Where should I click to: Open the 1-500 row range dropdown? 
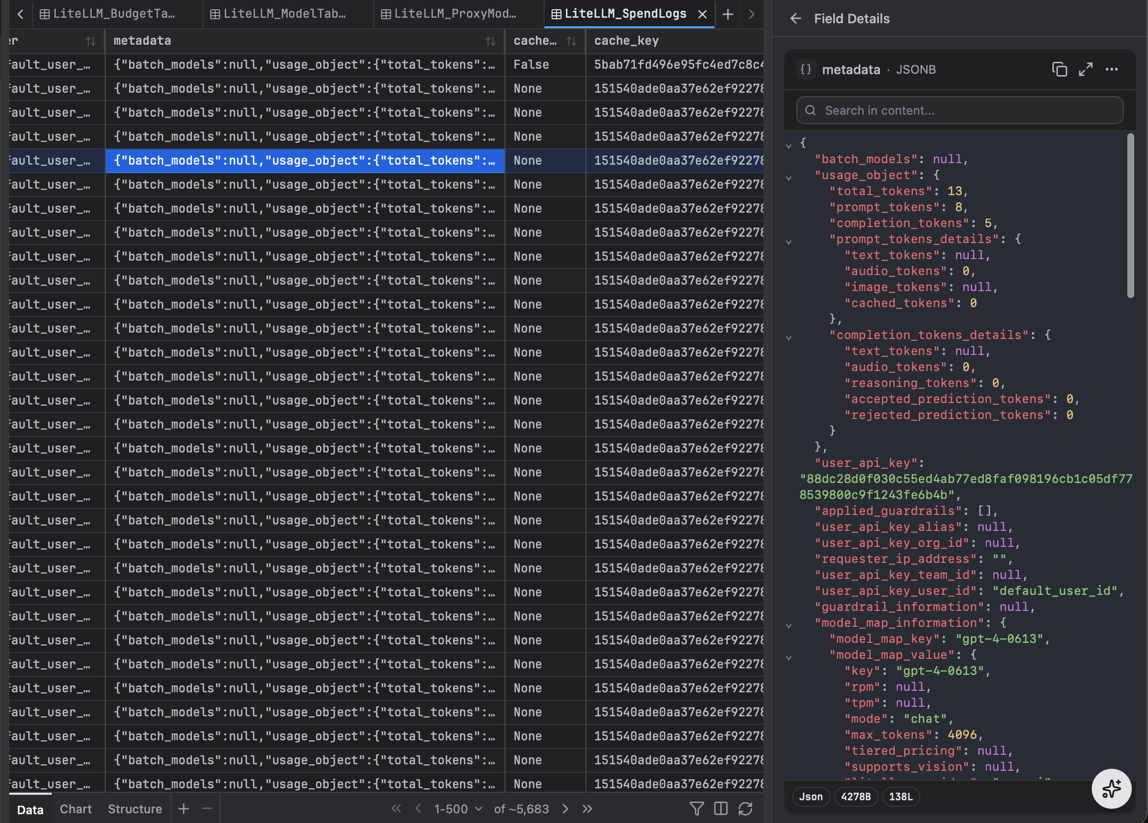pyautogui.click(x=458, y=808)
